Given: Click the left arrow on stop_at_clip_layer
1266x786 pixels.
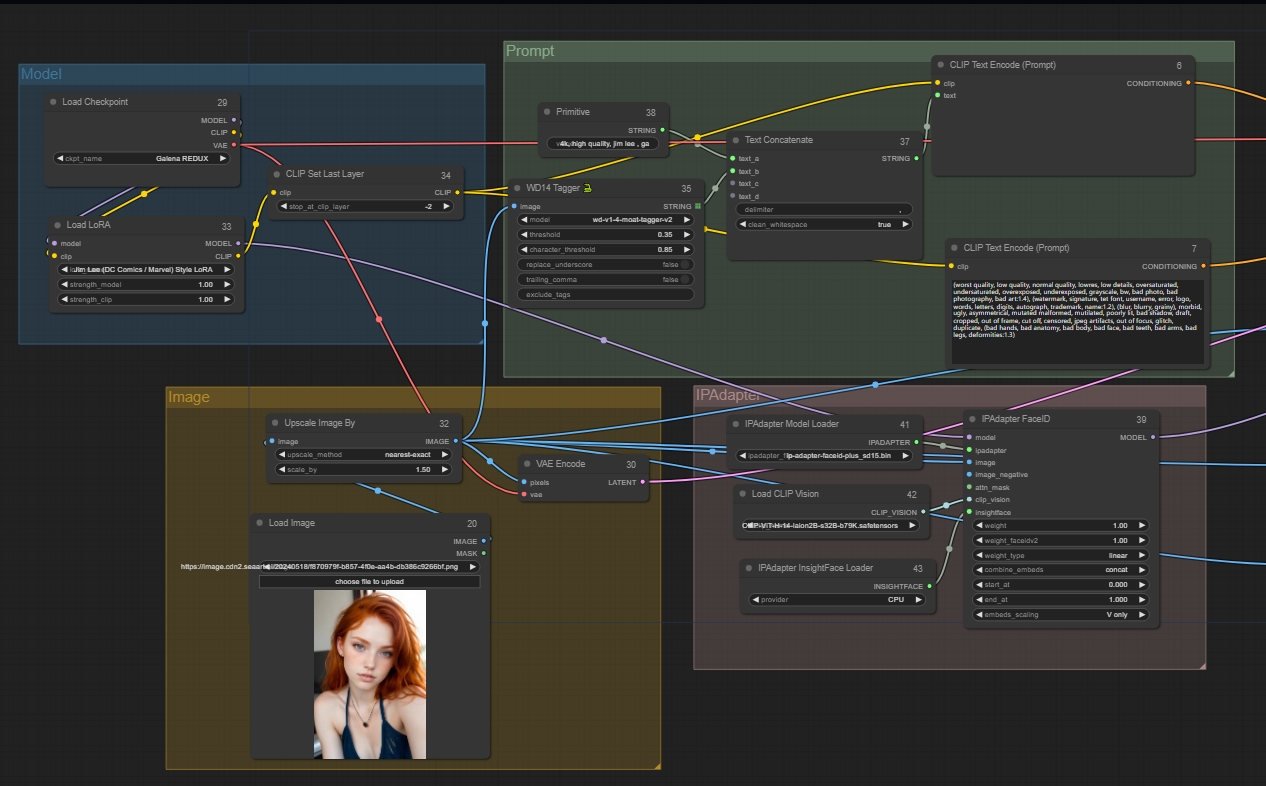Looking at the screenshot, I should point(282,206).
